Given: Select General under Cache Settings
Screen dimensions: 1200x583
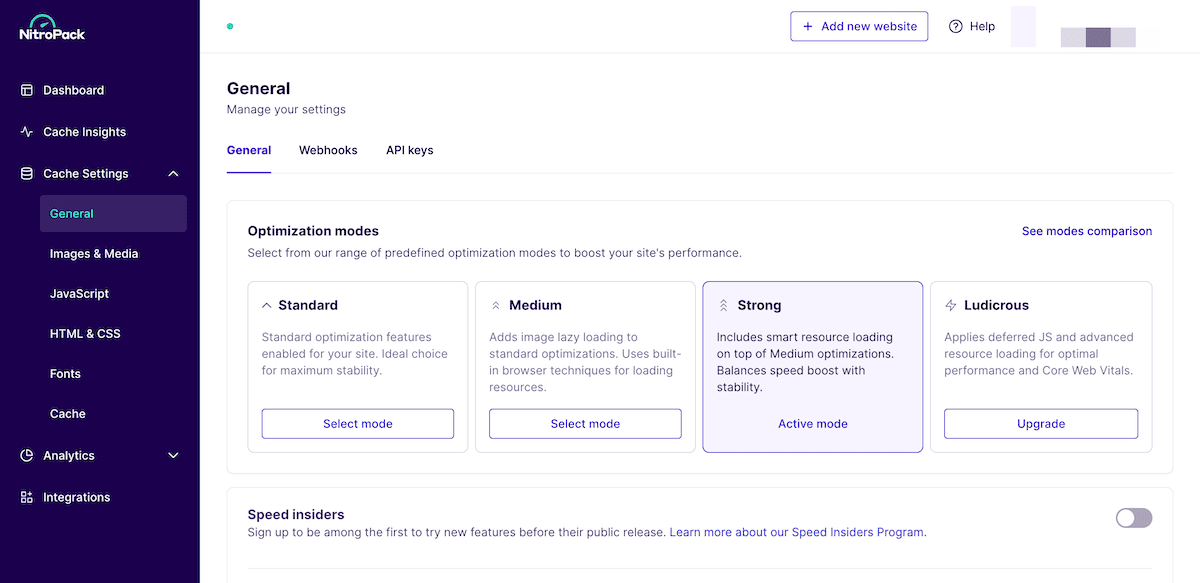Looking at the screenshot, I should coord(113,214).
